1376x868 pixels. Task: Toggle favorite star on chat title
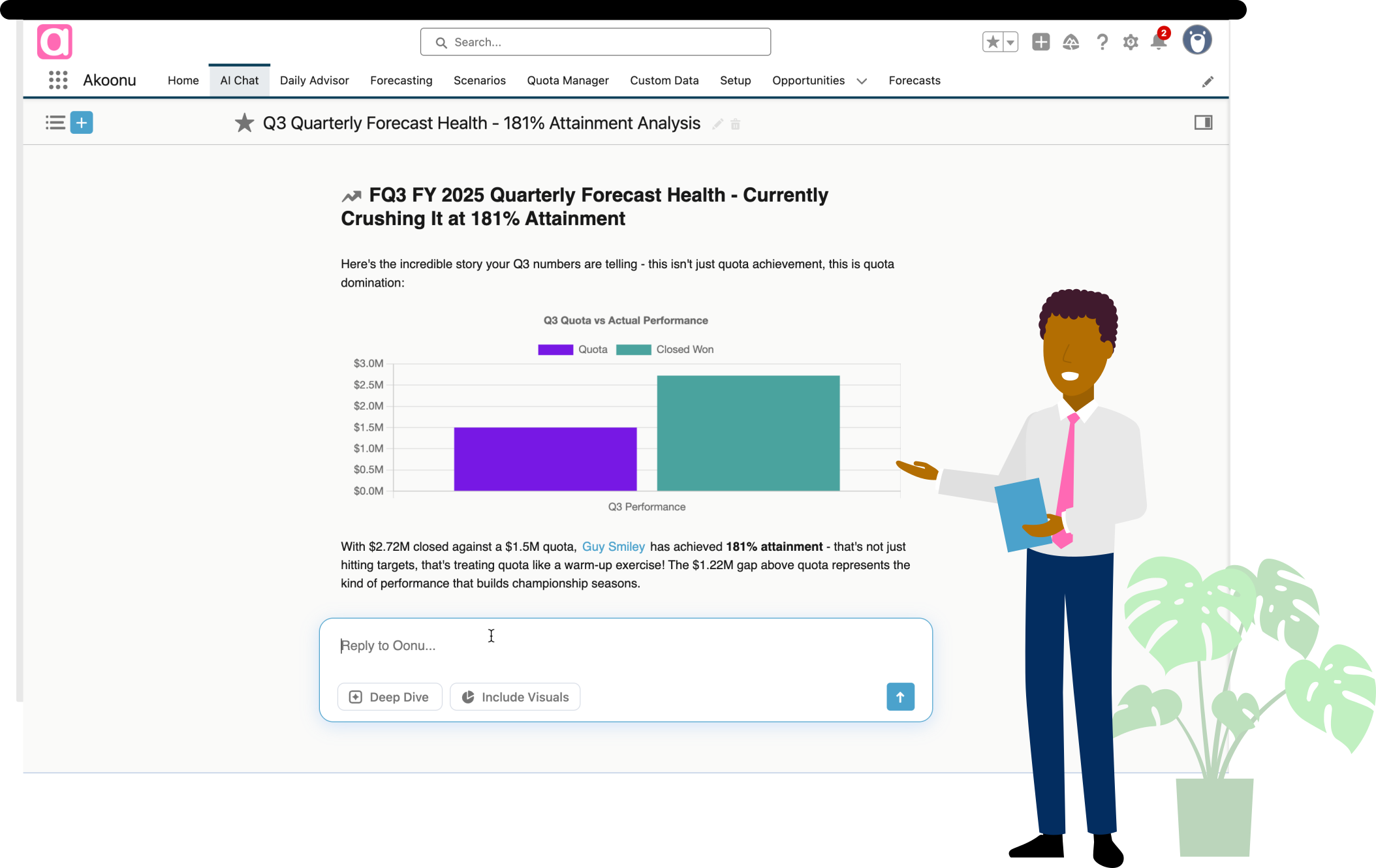(x=244, y=123)
